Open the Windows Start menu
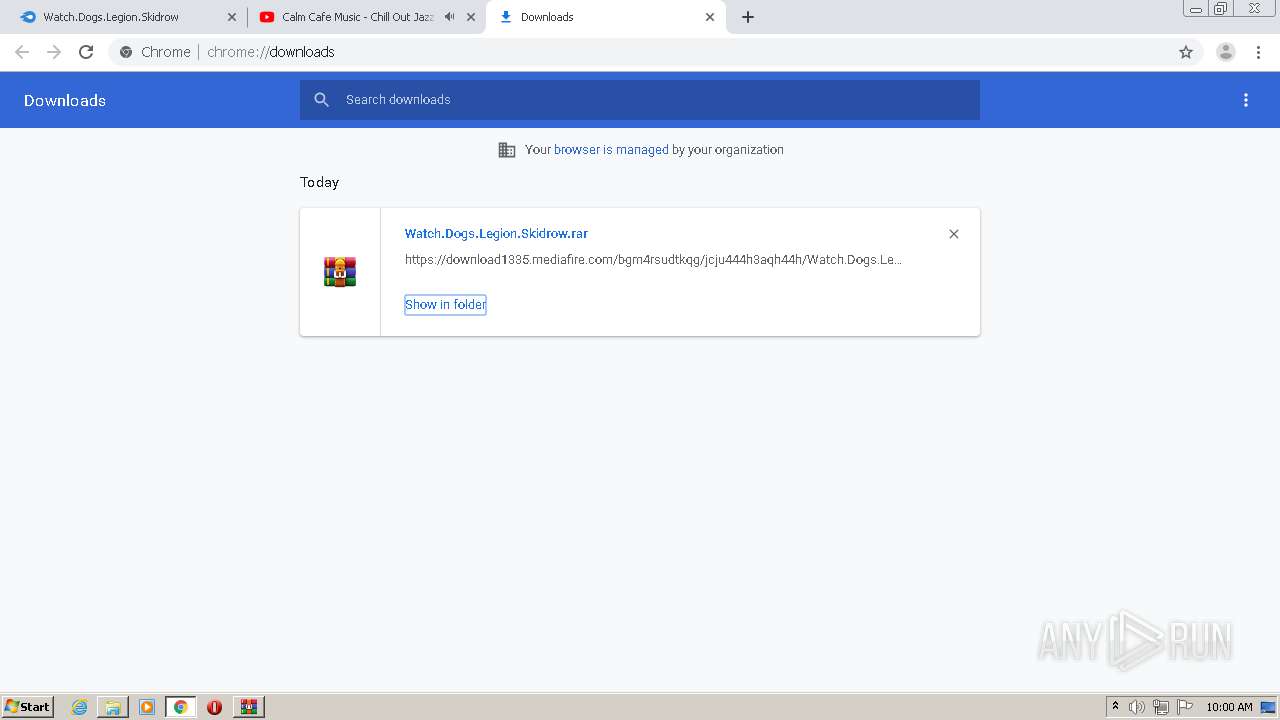 (x=28, y=707)
